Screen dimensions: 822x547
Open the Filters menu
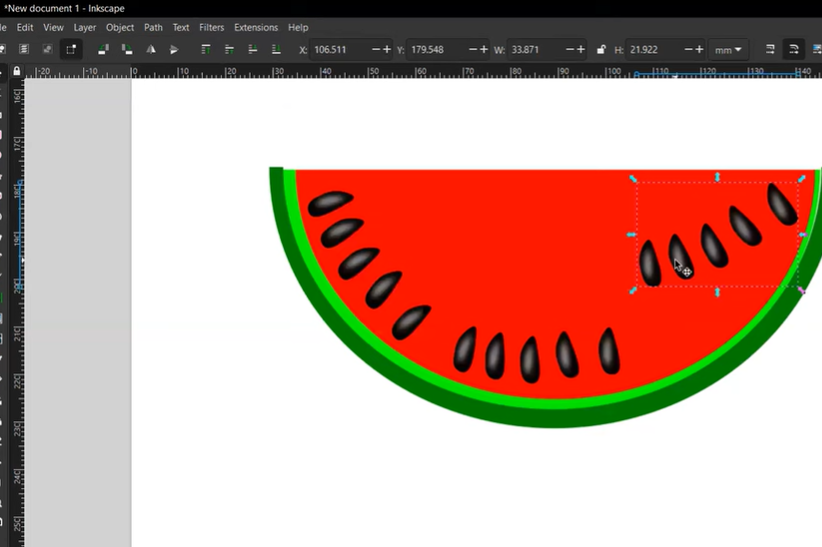tap(211, 27)
